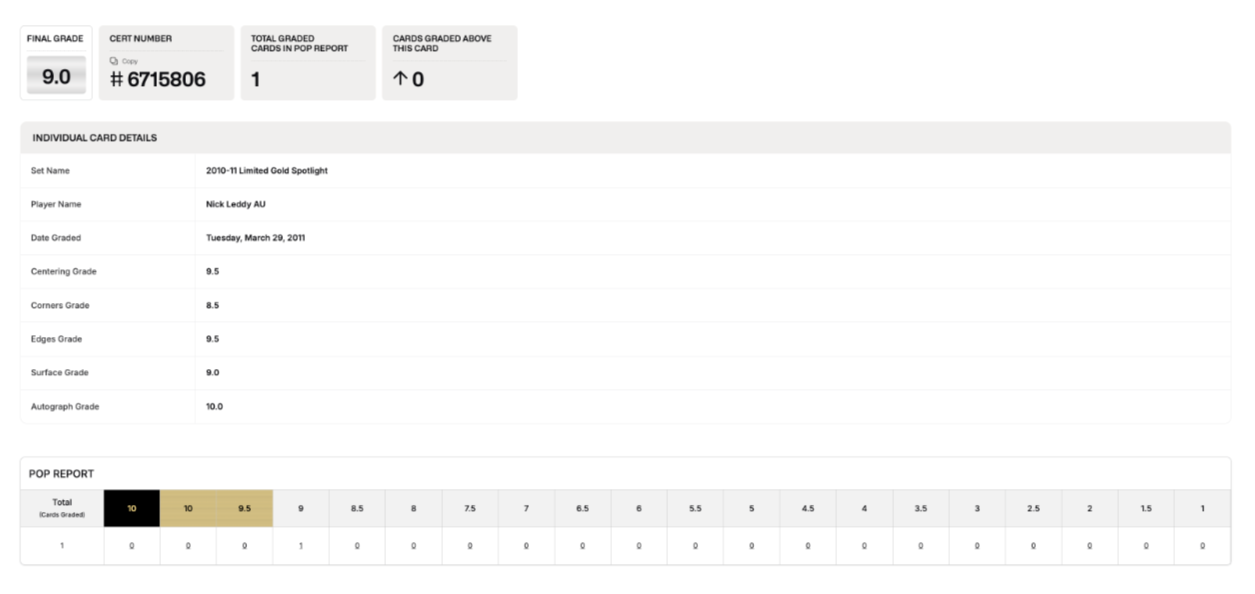Click the player name Nick Leddy AU

coord(229,204)
